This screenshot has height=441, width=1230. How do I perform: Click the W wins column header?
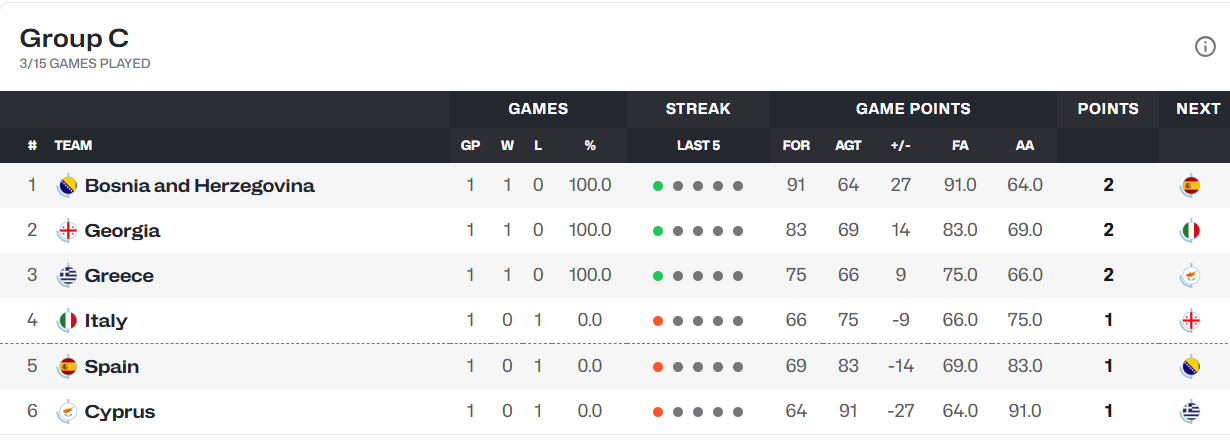click(x=507, y=145)
